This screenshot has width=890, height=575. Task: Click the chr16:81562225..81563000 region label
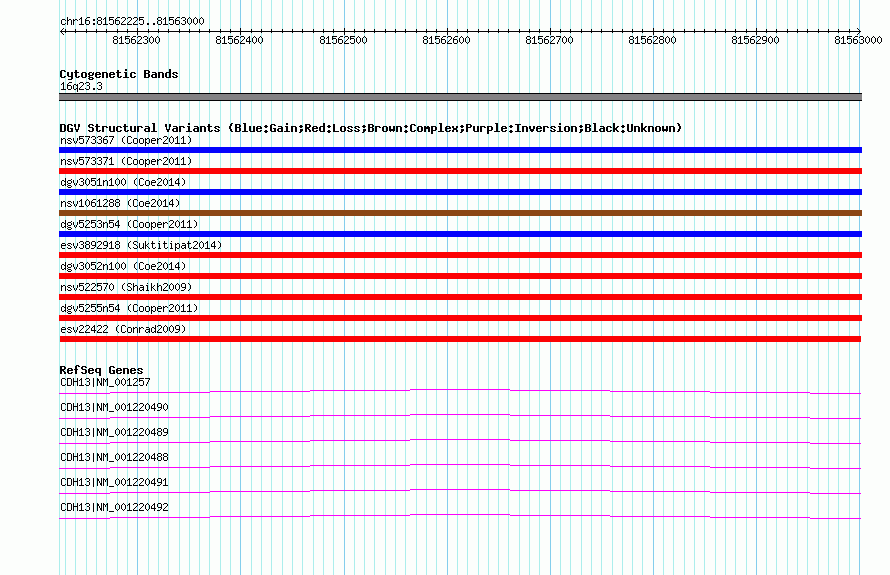pyautogui.click(x=132, y=21)
